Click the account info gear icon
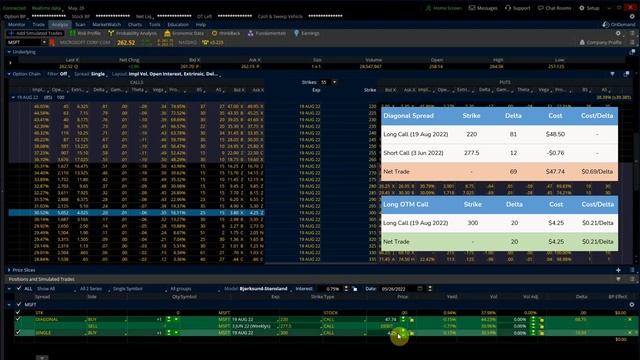The width and height of the screenshot is (640, 360). (632, 16)
